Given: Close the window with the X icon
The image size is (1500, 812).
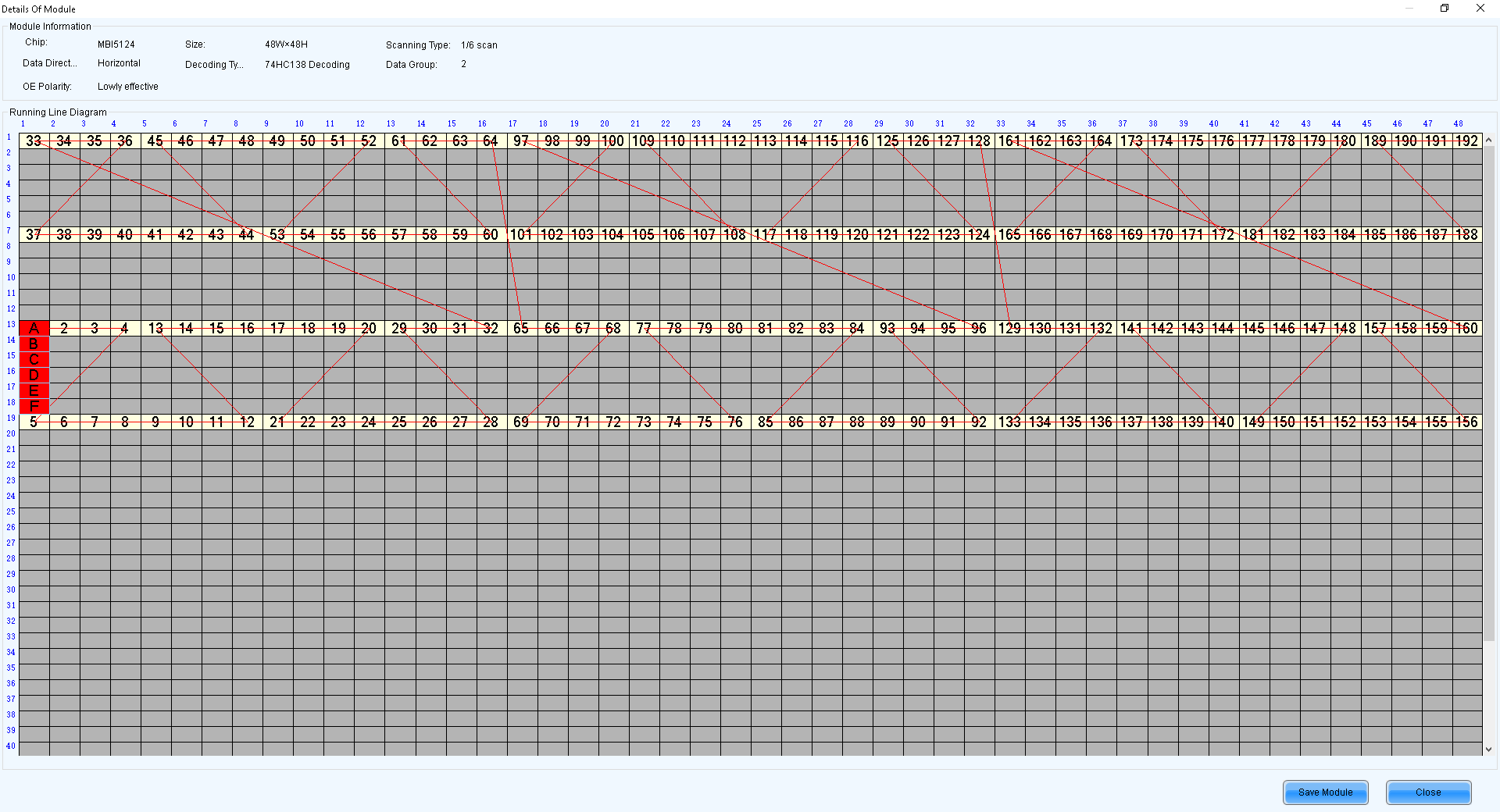Looking at the screenshot, I should click(x=1480, y=8).
